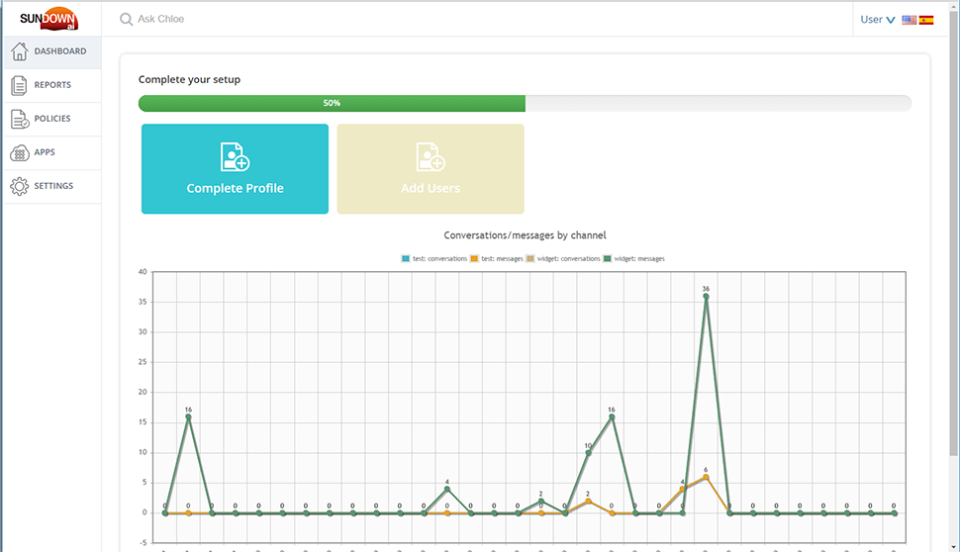The image size is (960, 552).
Task: Click the "Conversations/messages by channel" chart title
Action: pyautogui.click(x=525, y=235)
